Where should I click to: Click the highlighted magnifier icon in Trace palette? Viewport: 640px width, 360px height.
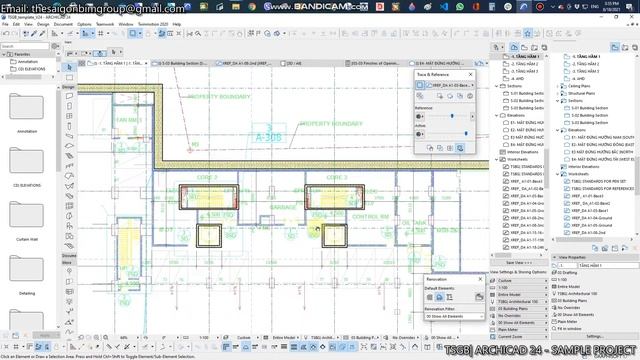click(460, 148)
